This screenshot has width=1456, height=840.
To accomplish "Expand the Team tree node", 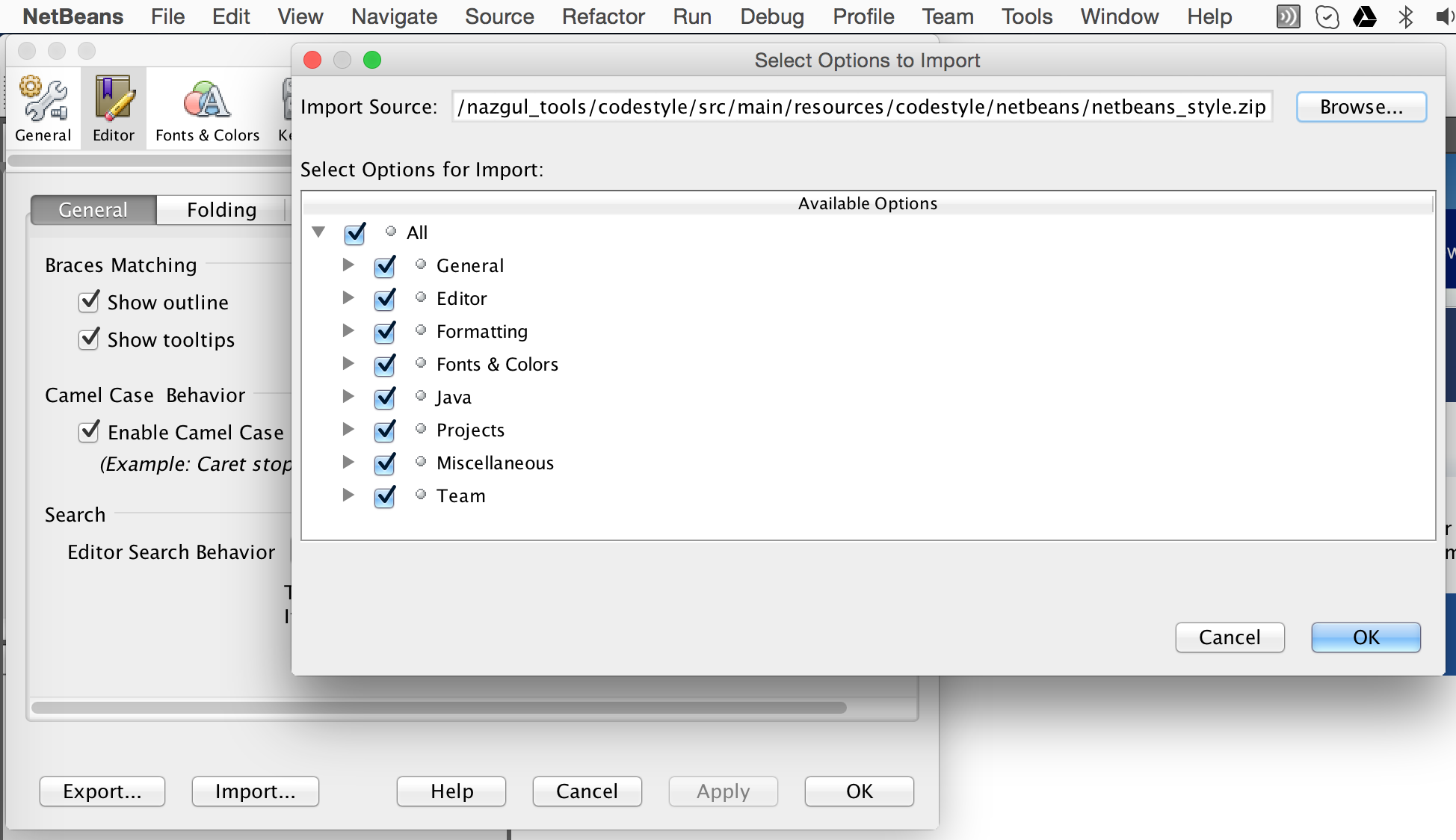I will [x=348, y=495].
